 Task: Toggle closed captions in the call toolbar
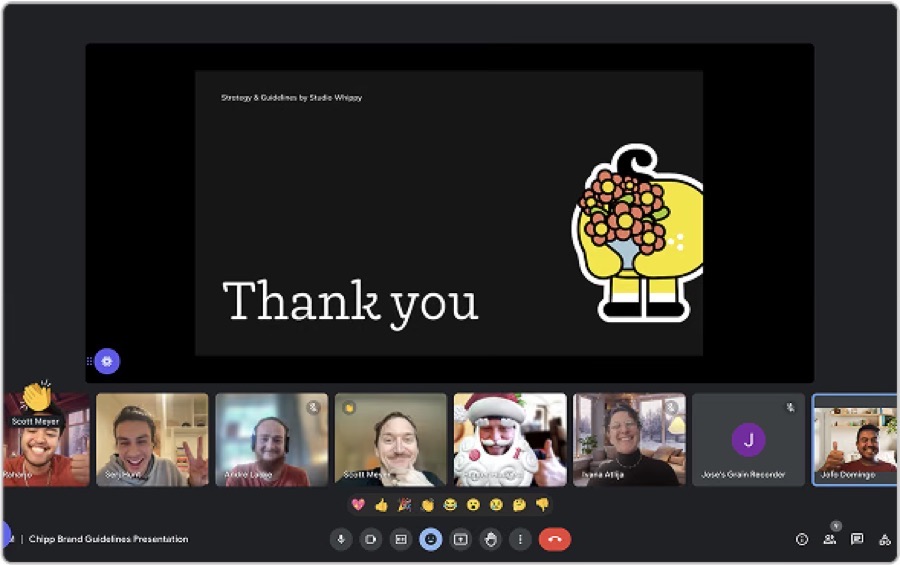[401, 539]
